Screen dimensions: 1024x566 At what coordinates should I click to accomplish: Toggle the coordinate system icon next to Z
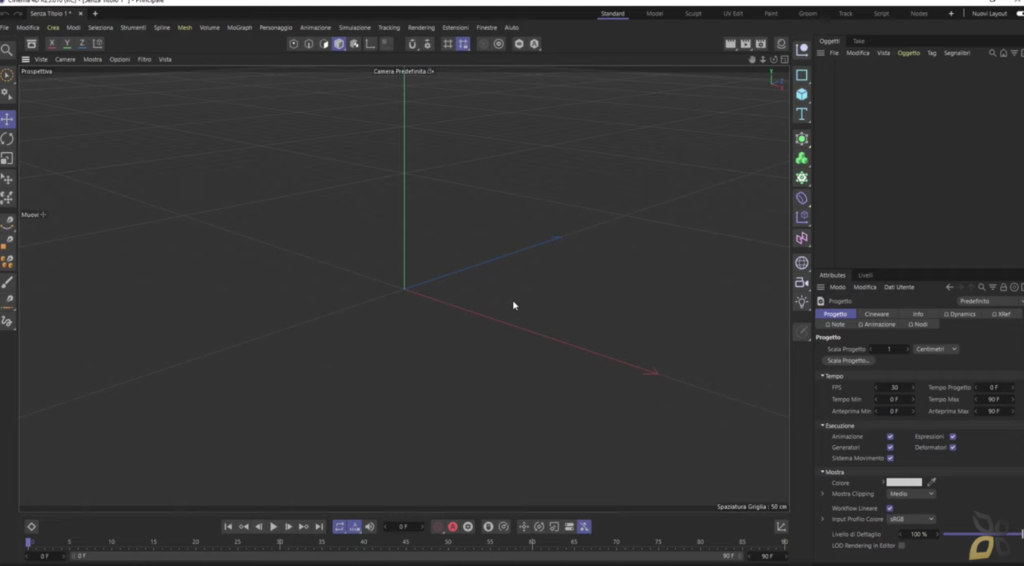97,44
